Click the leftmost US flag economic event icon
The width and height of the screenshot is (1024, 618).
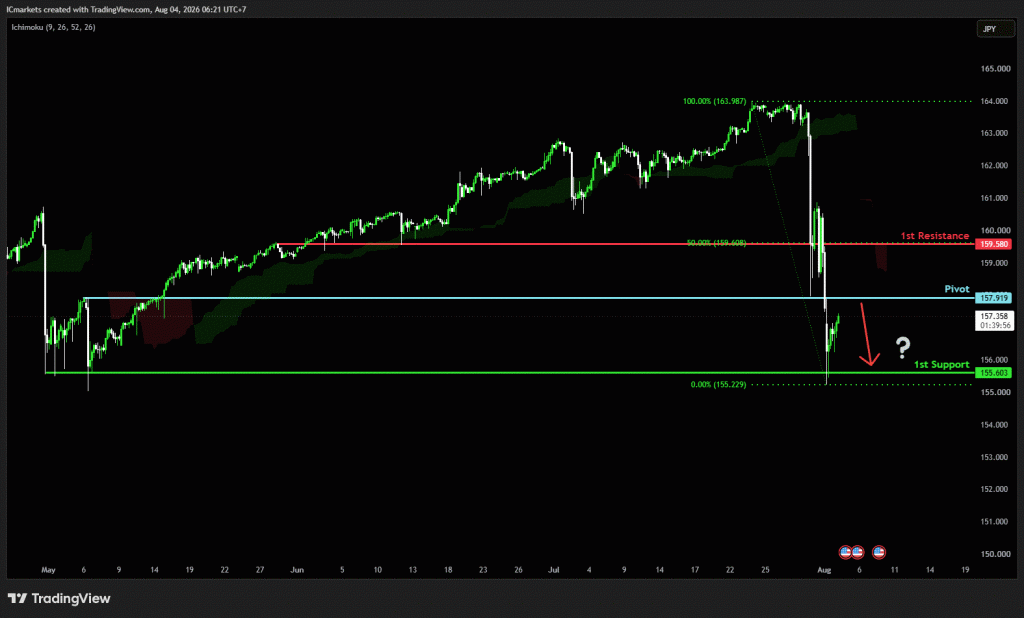click(x=845, y=552)
